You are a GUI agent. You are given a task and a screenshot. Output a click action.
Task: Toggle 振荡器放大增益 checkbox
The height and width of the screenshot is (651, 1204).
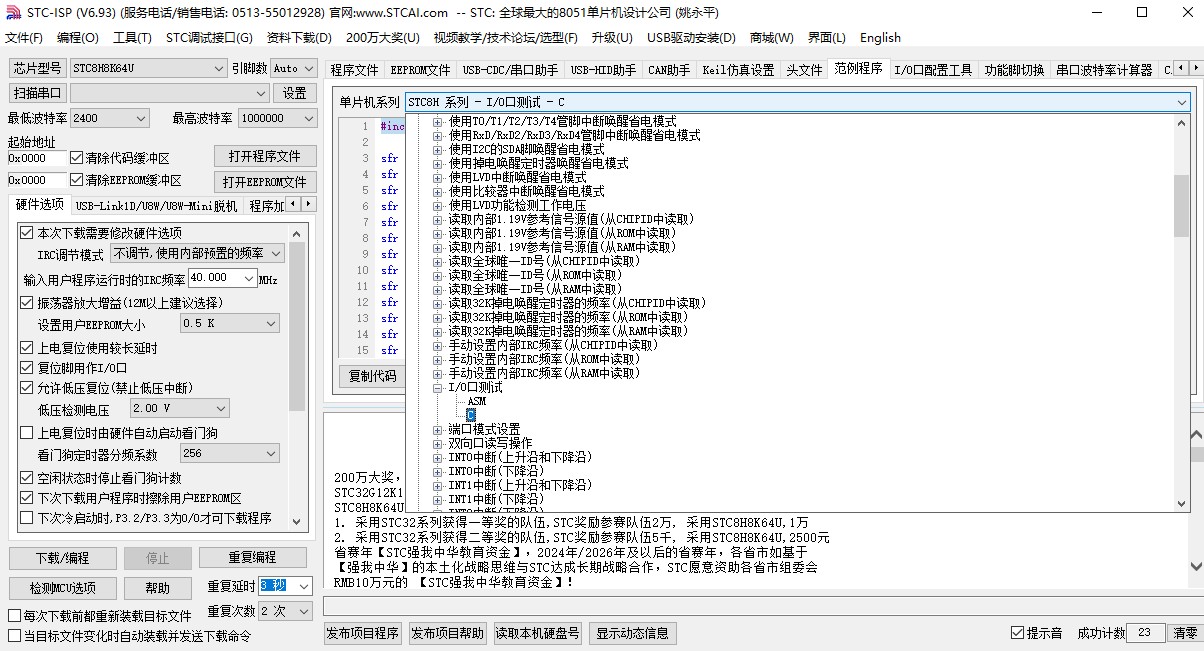27,303
